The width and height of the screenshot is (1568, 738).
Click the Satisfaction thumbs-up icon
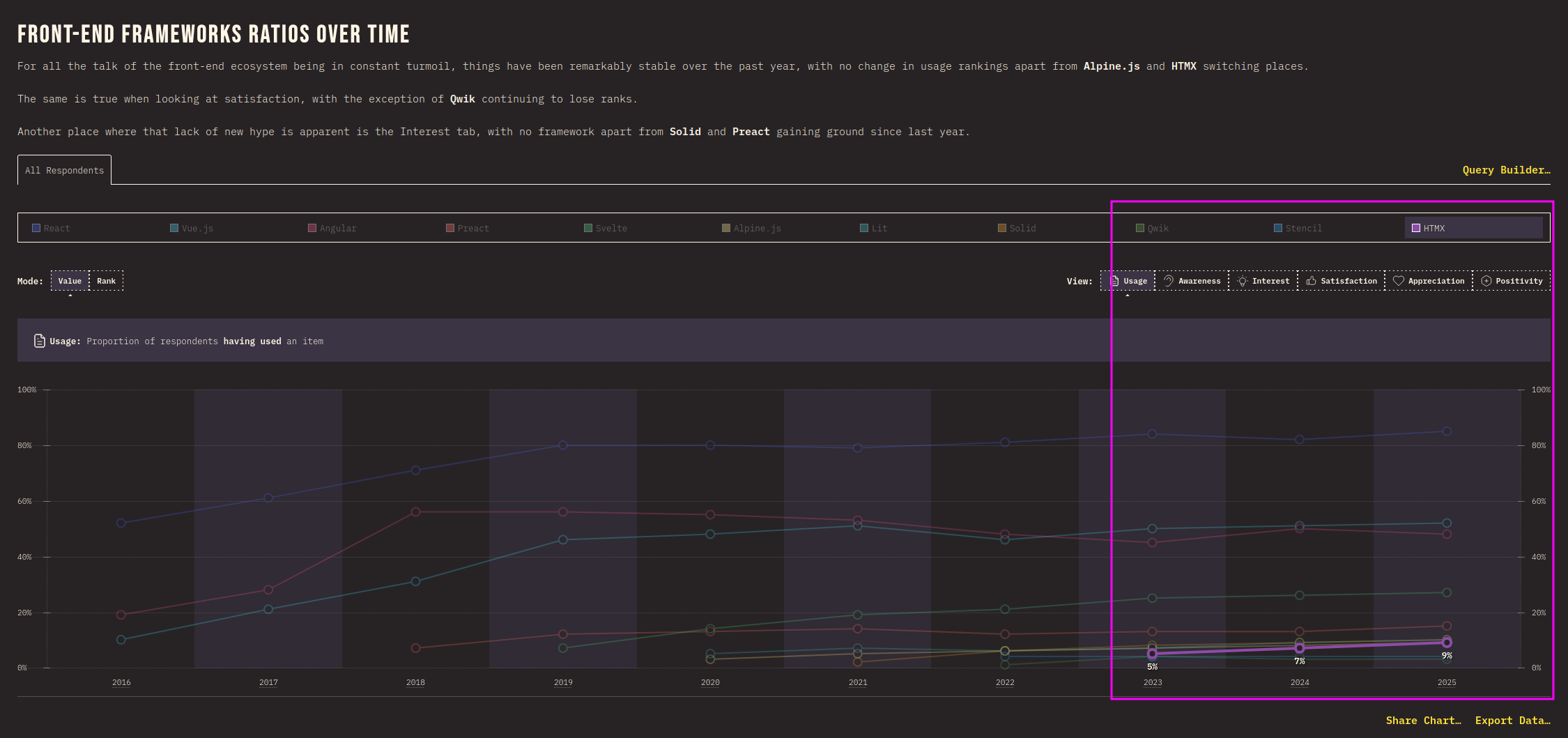point(1311,281)
